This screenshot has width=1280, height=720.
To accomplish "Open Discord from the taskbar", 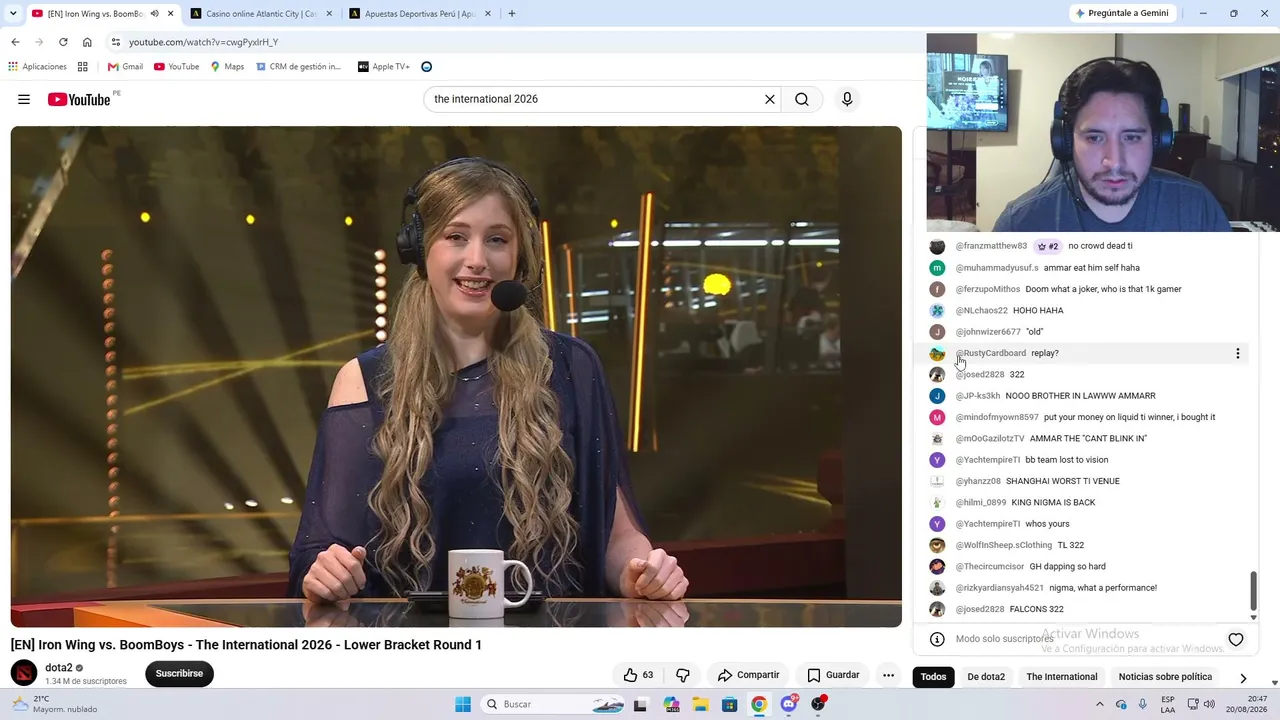I will (789, 704).
